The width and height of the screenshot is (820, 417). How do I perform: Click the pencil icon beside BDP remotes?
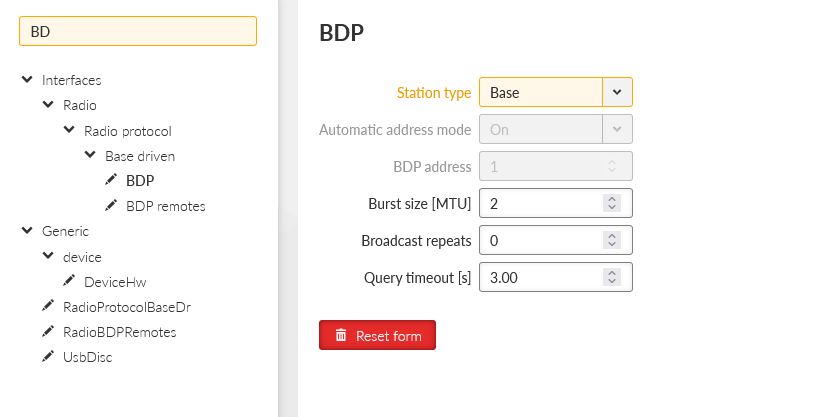[x=110, y=206]
